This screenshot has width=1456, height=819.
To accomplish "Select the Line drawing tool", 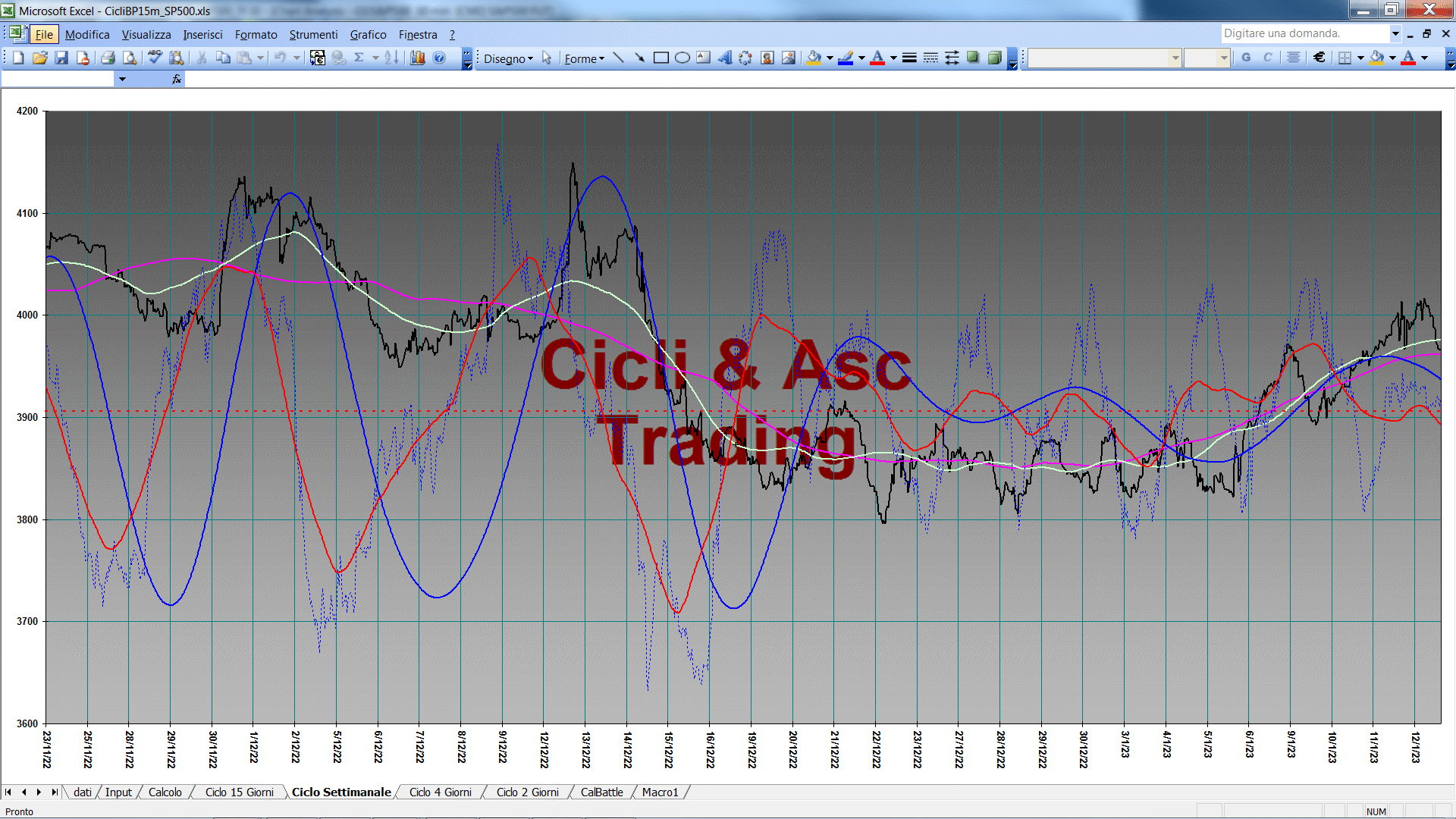I will pos(619,58).
